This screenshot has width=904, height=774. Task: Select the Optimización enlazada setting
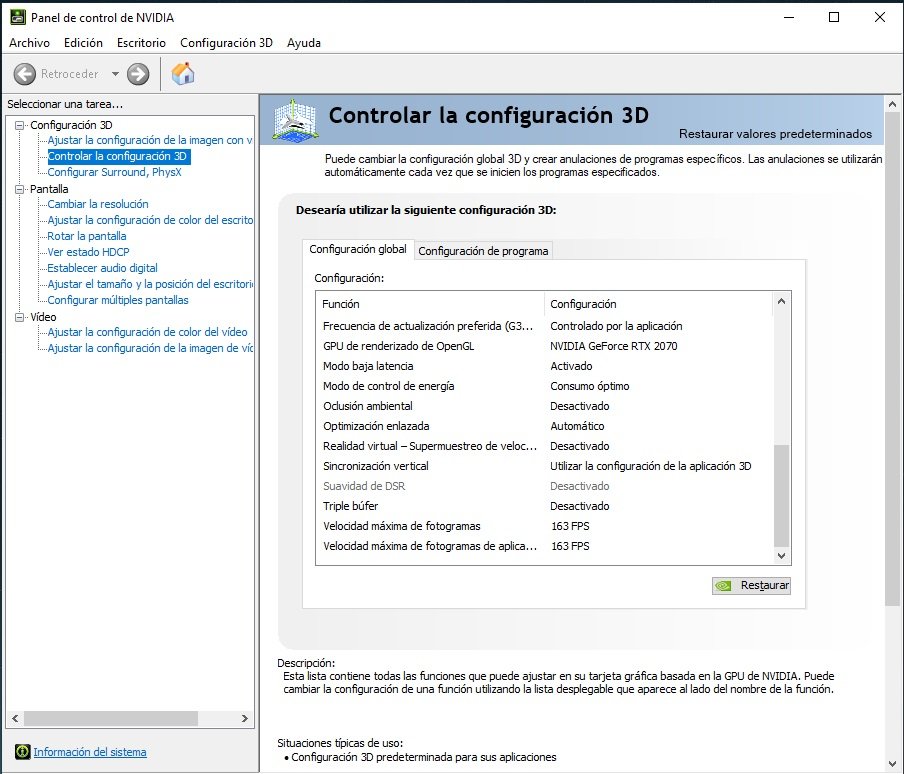point(544,426)
